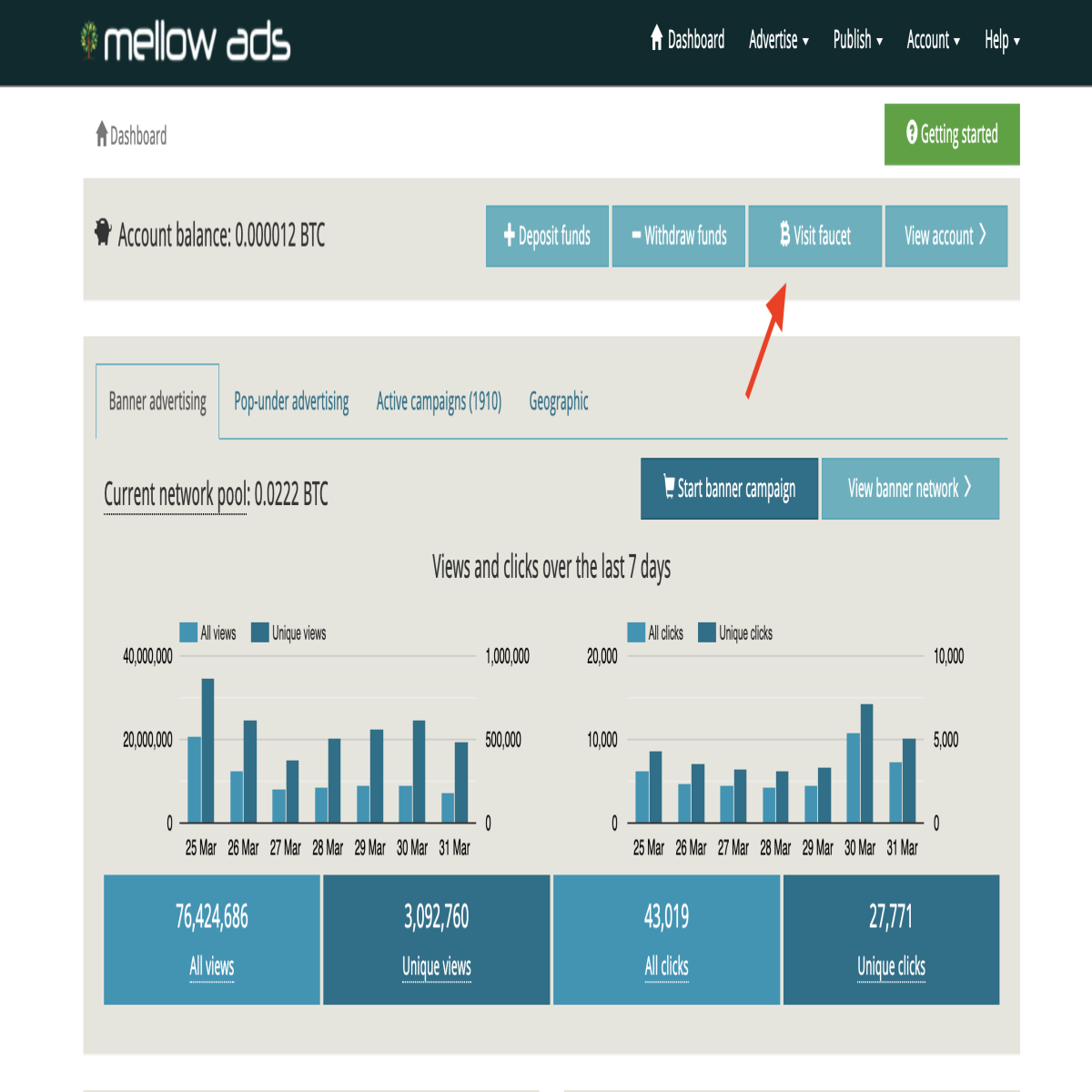
Task: Click the bitcoin icon on Visit faucet
Action: 784,236
